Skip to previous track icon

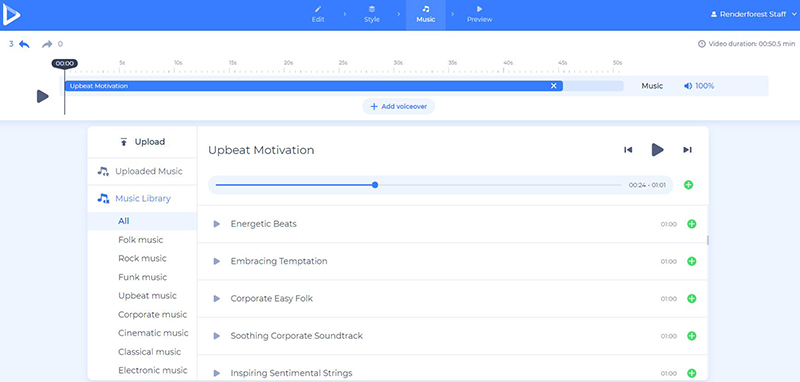click(628, 150)
